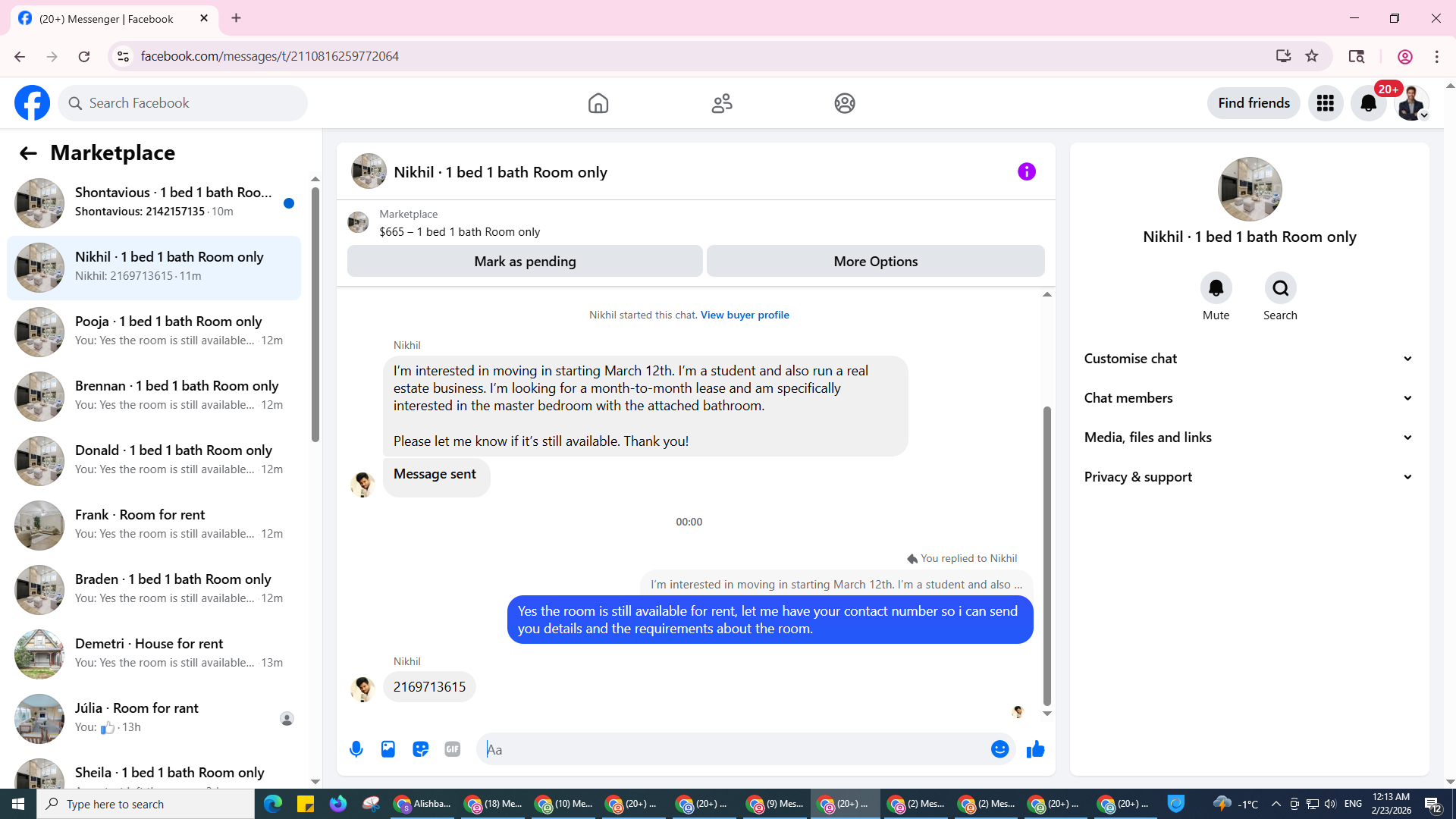Screen dimensions: 1456x819
Task: Install the app via address bar icon
Action: pyautogui.click(x=1283, y=56)
